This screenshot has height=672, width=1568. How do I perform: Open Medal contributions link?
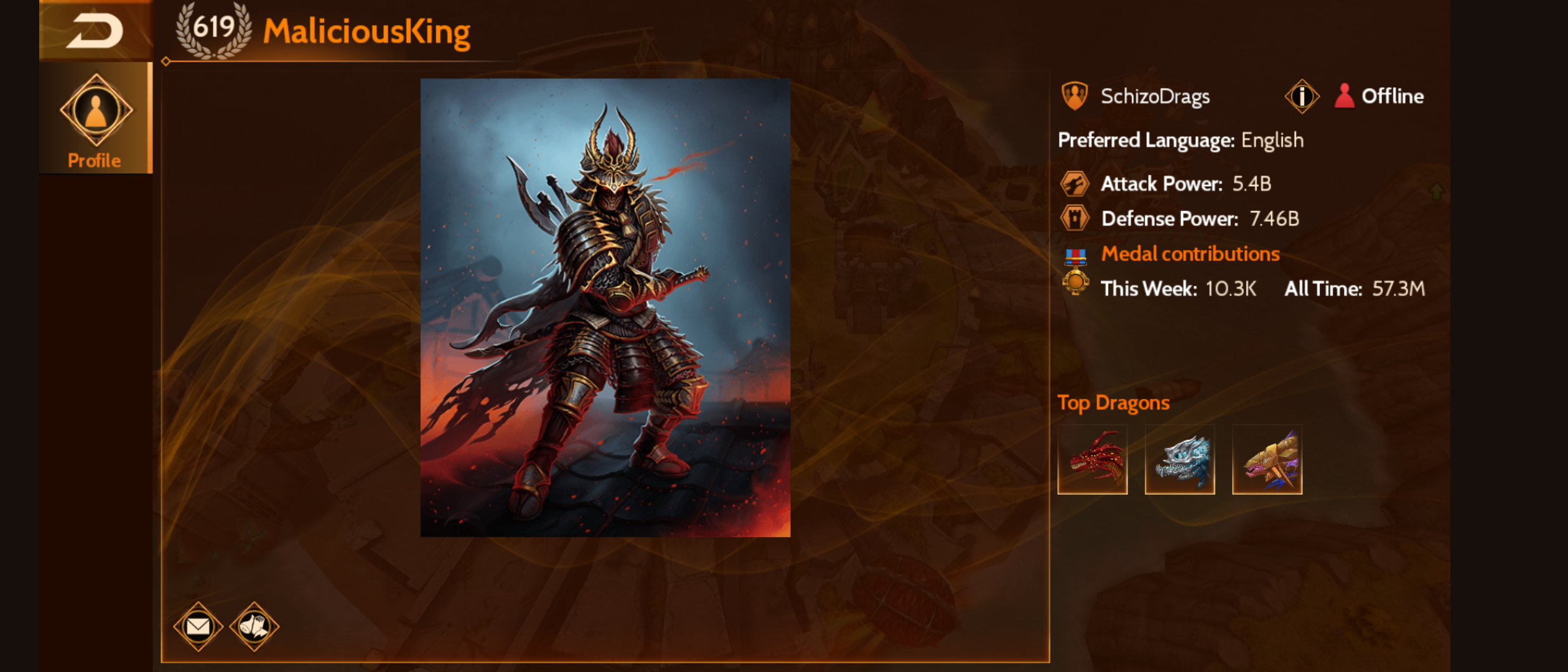1190,254
